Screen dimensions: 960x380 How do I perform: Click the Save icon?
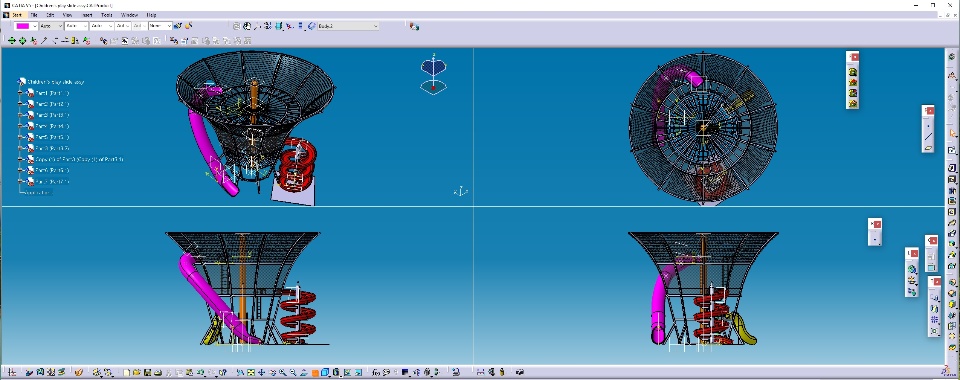148,372
